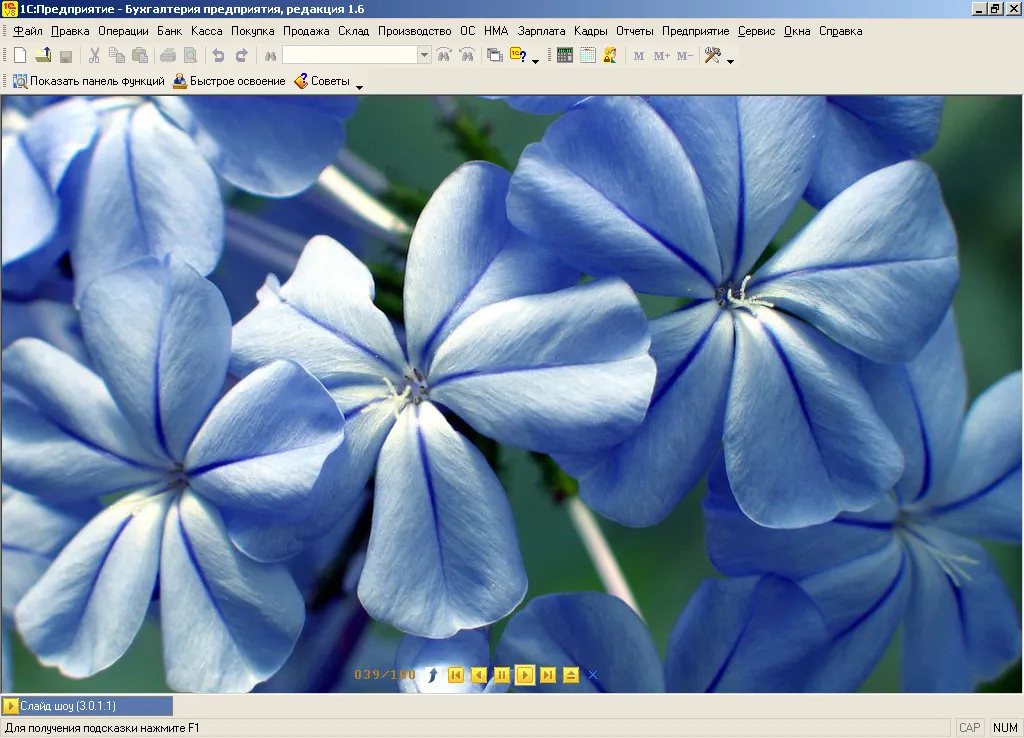This screenshot has height=738, width=1024.
Task: Click the Redo arrow icon
Action: (x=241, y=56)
